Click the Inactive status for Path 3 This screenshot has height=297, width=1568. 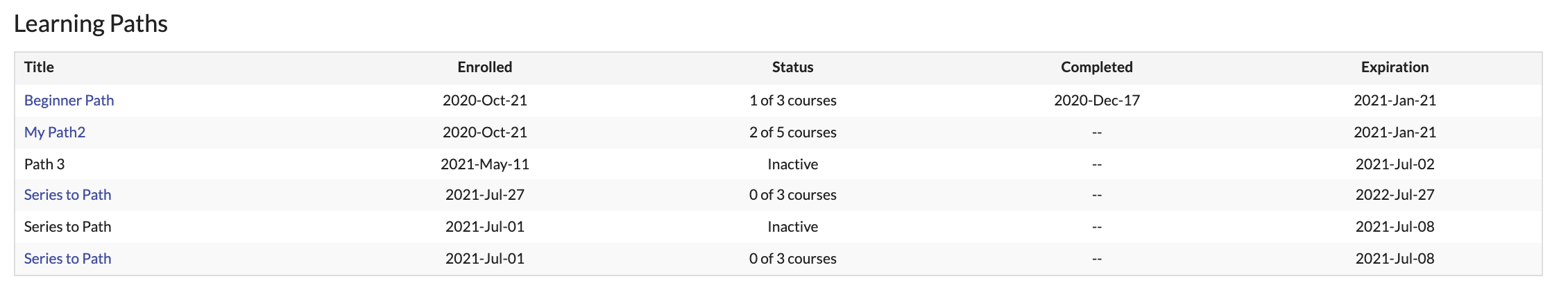(793, 164)
